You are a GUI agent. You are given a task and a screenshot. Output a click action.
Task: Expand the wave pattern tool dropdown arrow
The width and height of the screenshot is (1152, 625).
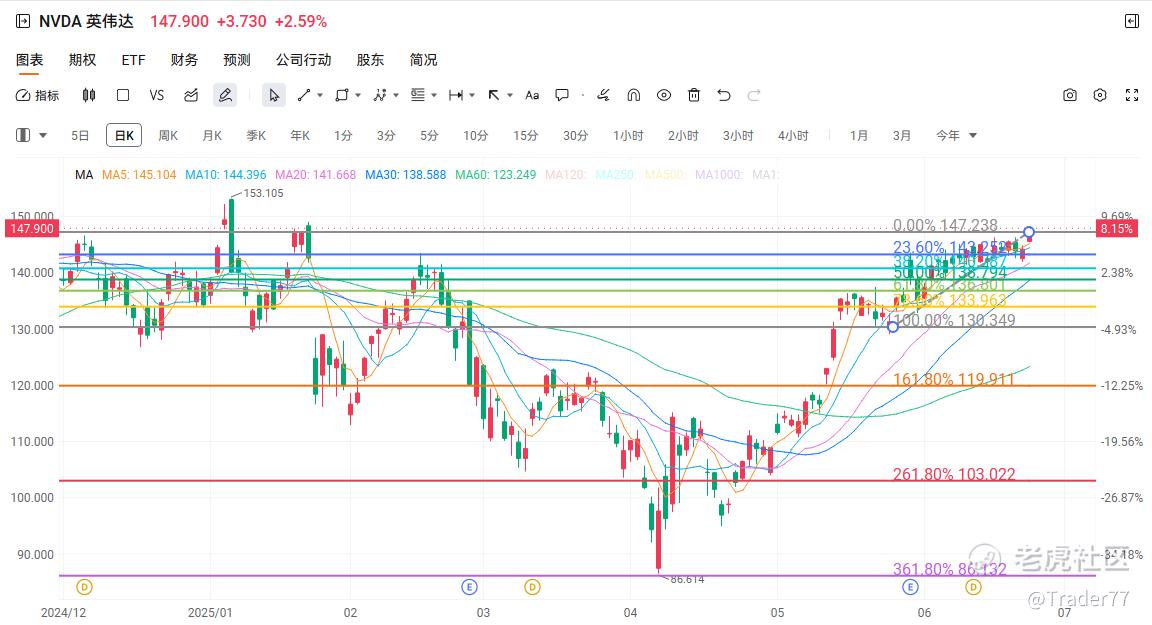396,95
